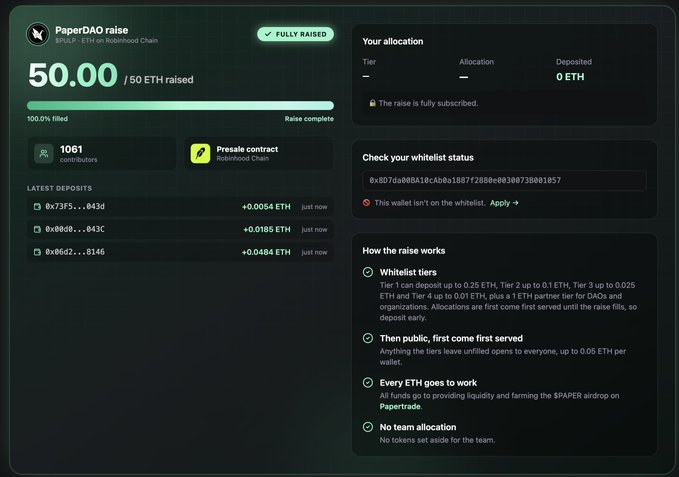Select deposit address 0x00d0...043C
Screen dimensions: 679x477
click(x=75, y=229)
